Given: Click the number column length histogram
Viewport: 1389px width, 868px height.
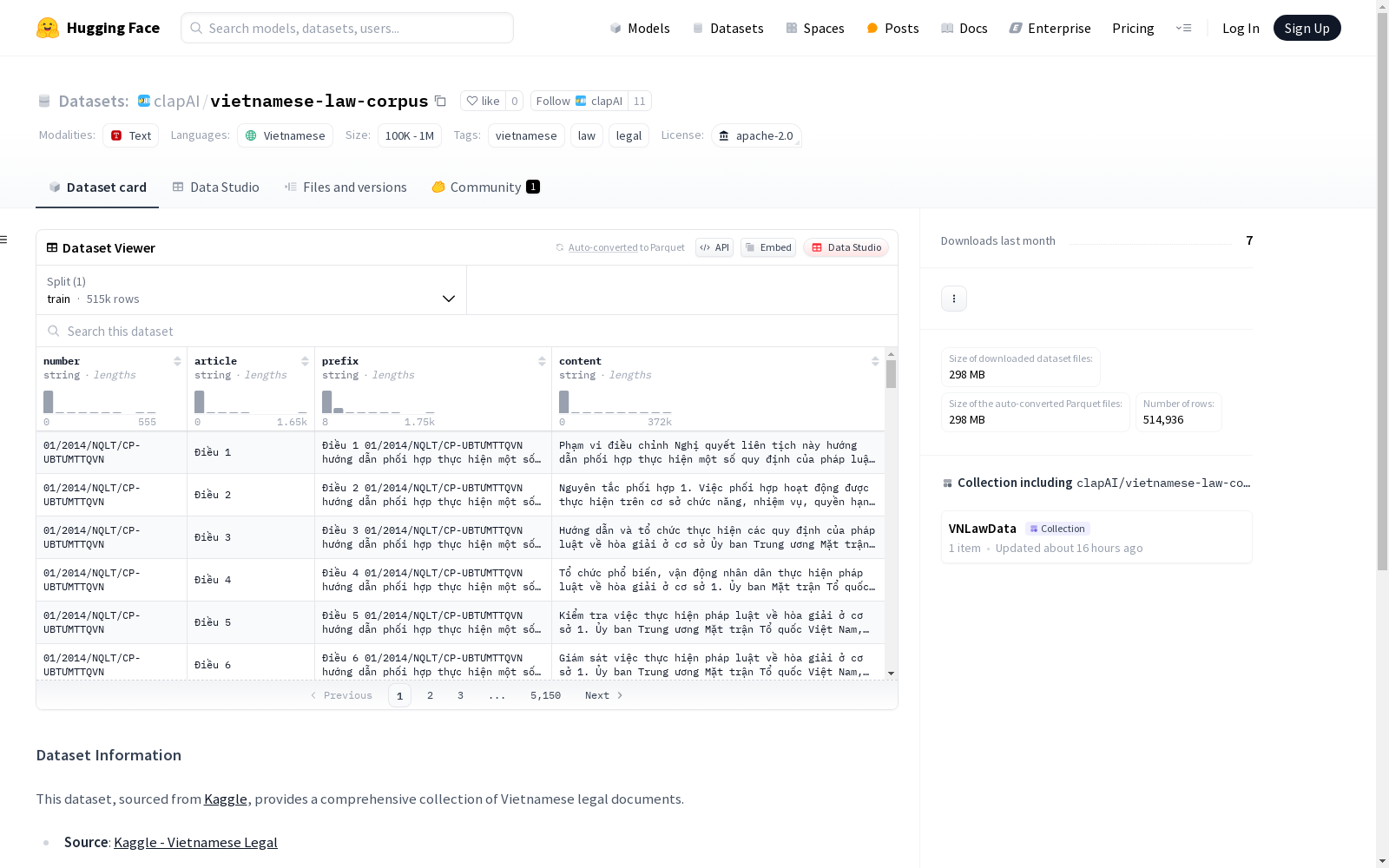Looking at the screenshot, I should [x=100, y=402].
